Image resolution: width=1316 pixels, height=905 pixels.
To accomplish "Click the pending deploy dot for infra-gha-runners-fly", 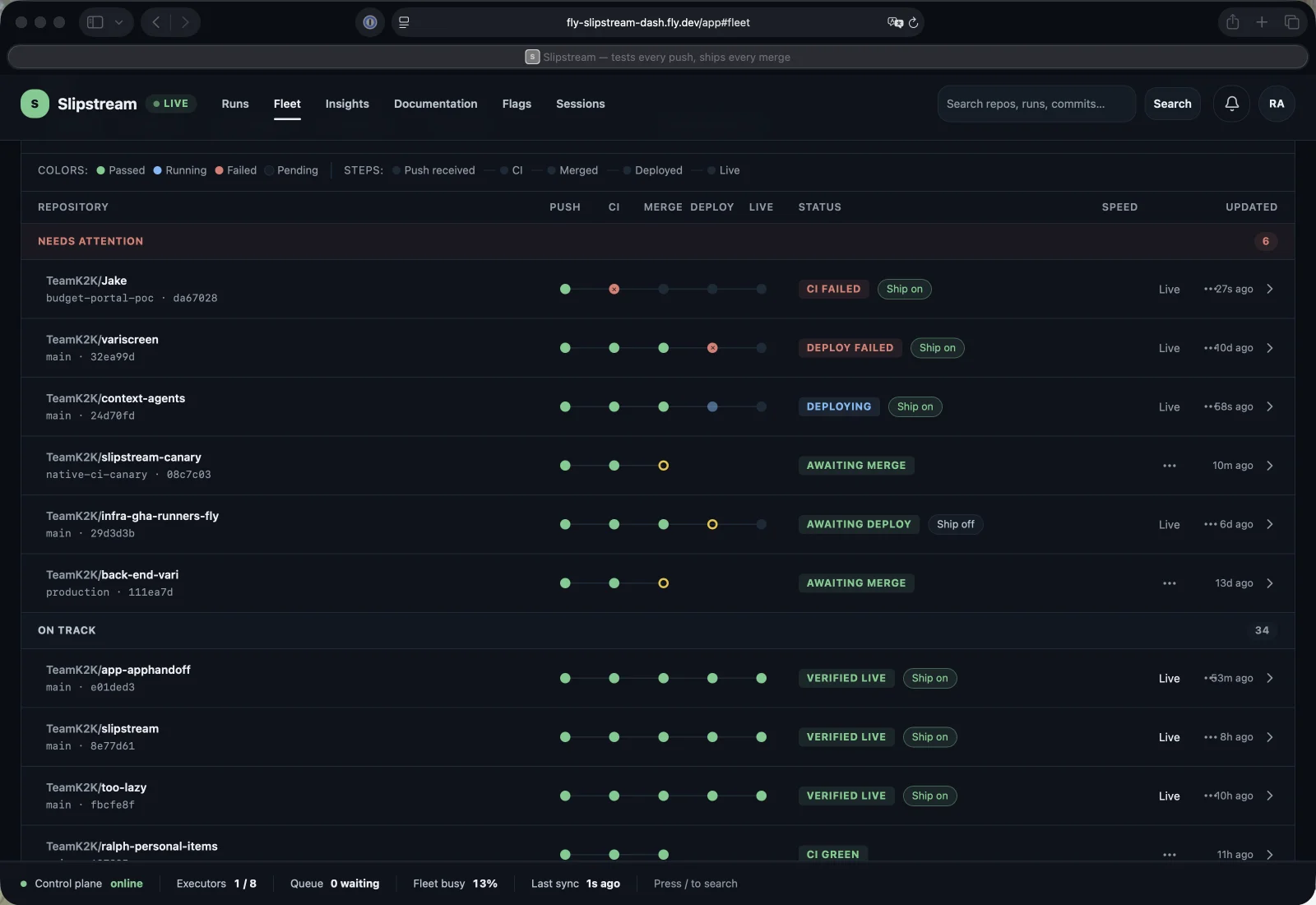I will pyautogui.click(x=712, y=524).
